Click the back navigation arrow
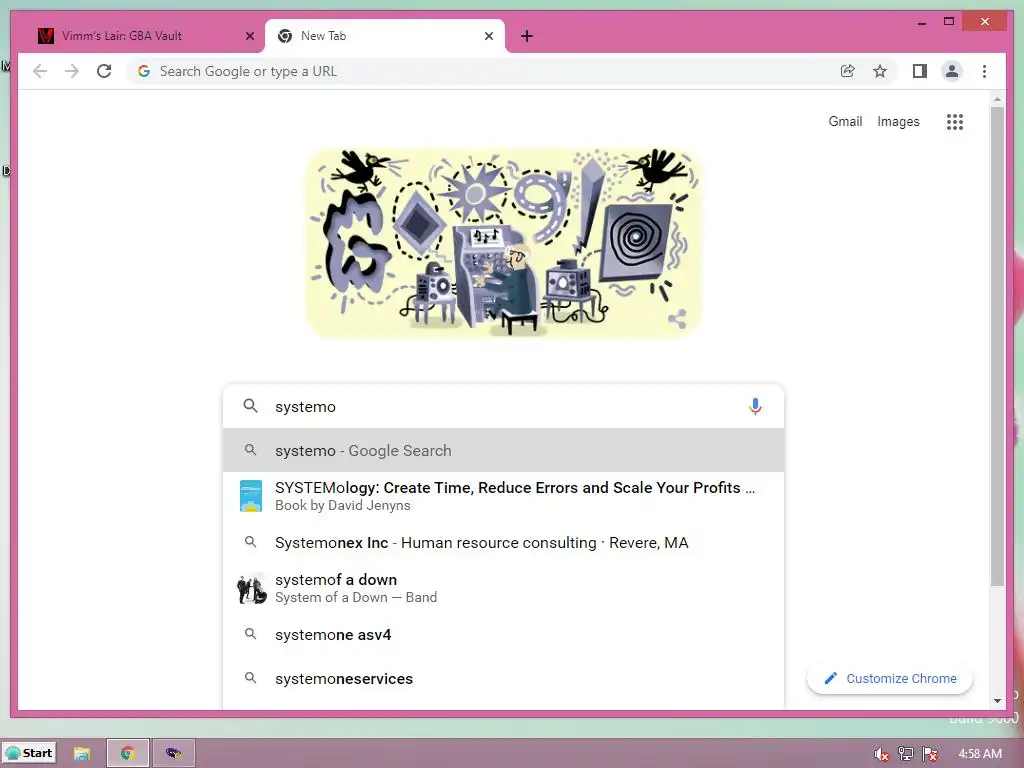This screenshot has width=1024, height=768. pos(40,71)
